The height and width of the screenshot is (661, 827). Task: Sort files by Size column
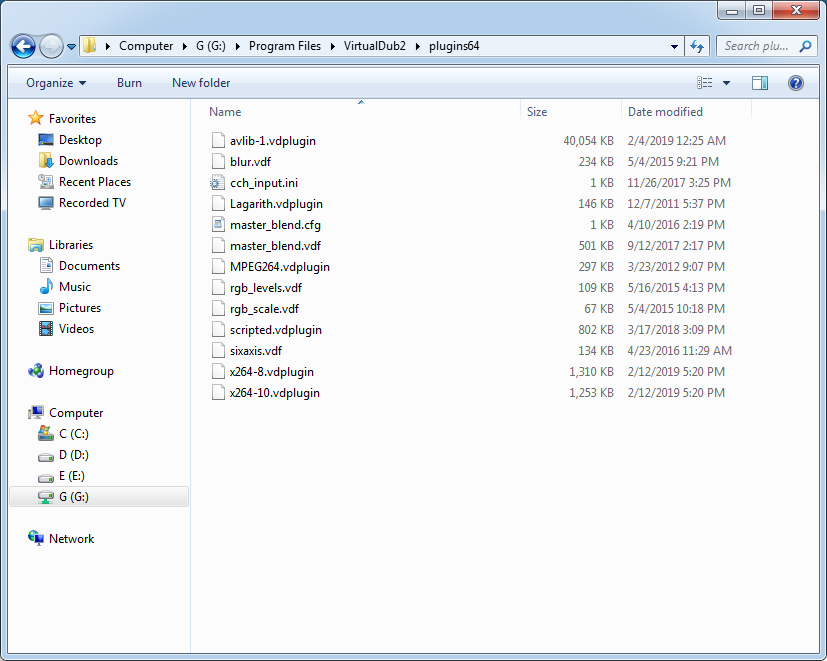(x=536, y=112)
